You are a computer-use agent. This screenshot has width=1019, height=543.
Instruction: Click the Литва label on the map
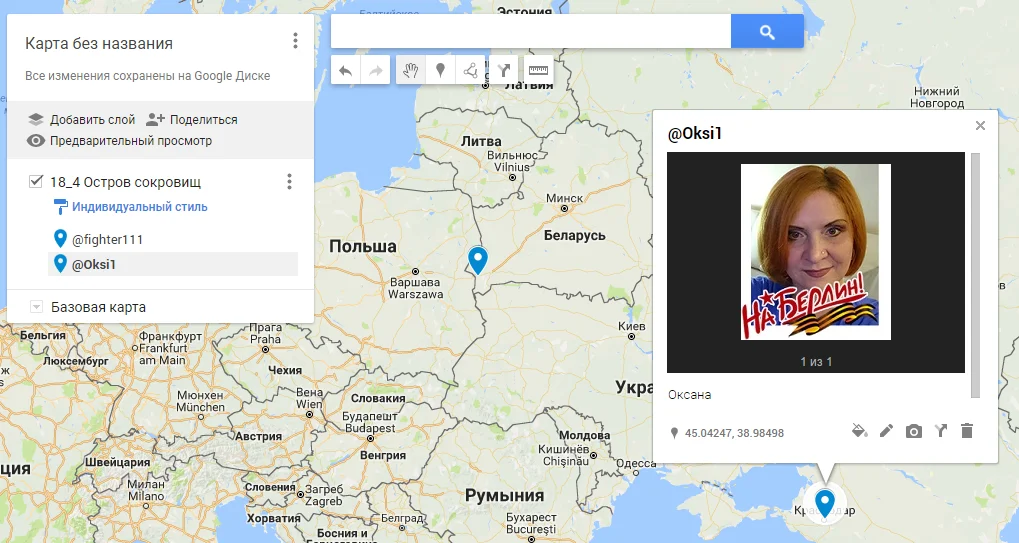[481, 141]
